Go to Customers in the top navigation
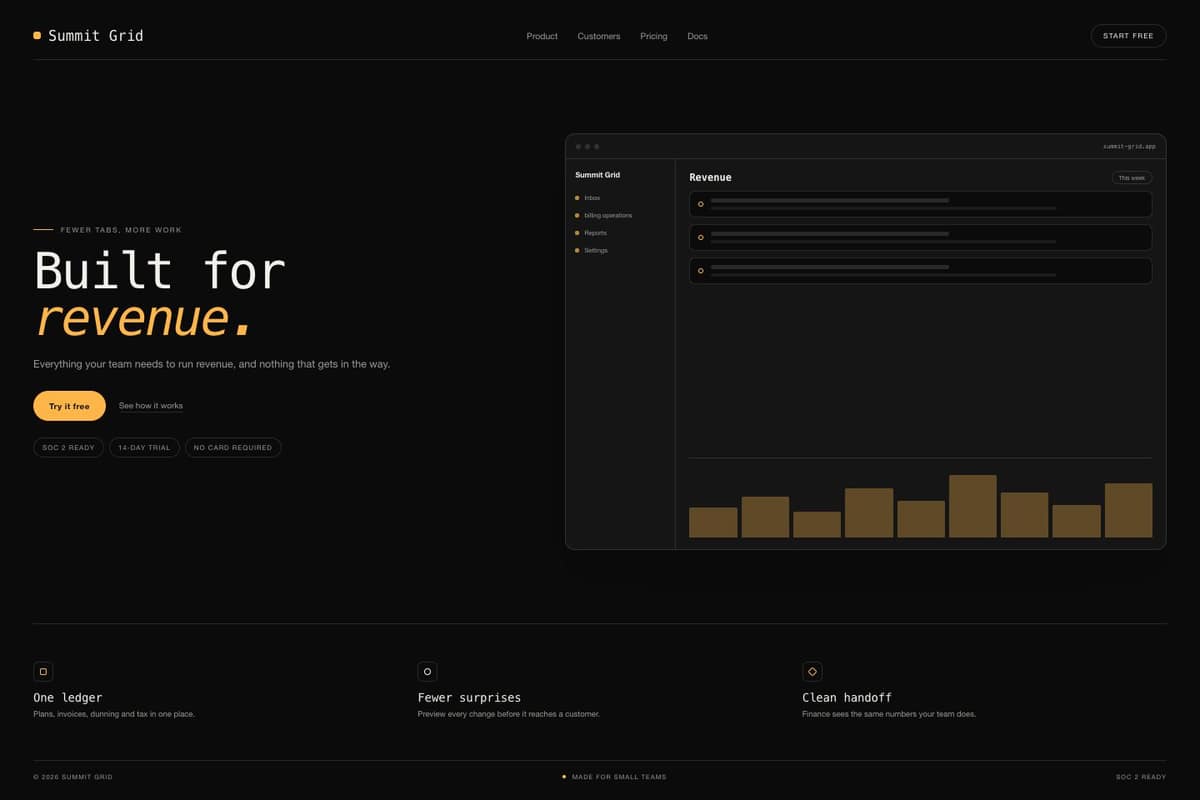Image resolution: width=1200 pixels, height=800 pixels. (599, 36)
